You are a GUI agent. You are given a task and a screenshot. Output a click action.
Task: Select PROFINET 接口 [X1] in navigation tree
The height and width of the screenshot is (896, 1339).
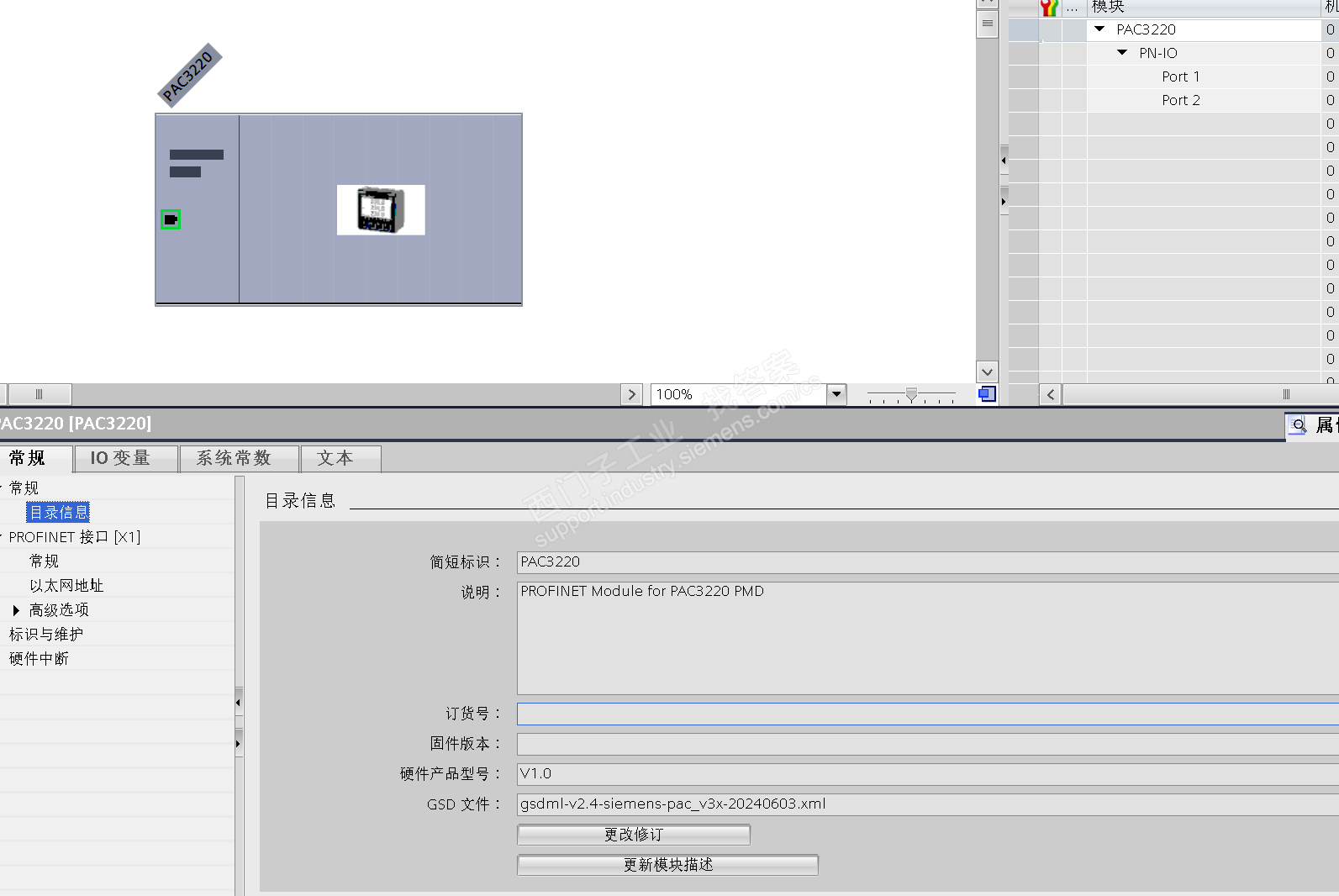pyautogui.click(x=75, y=537)
